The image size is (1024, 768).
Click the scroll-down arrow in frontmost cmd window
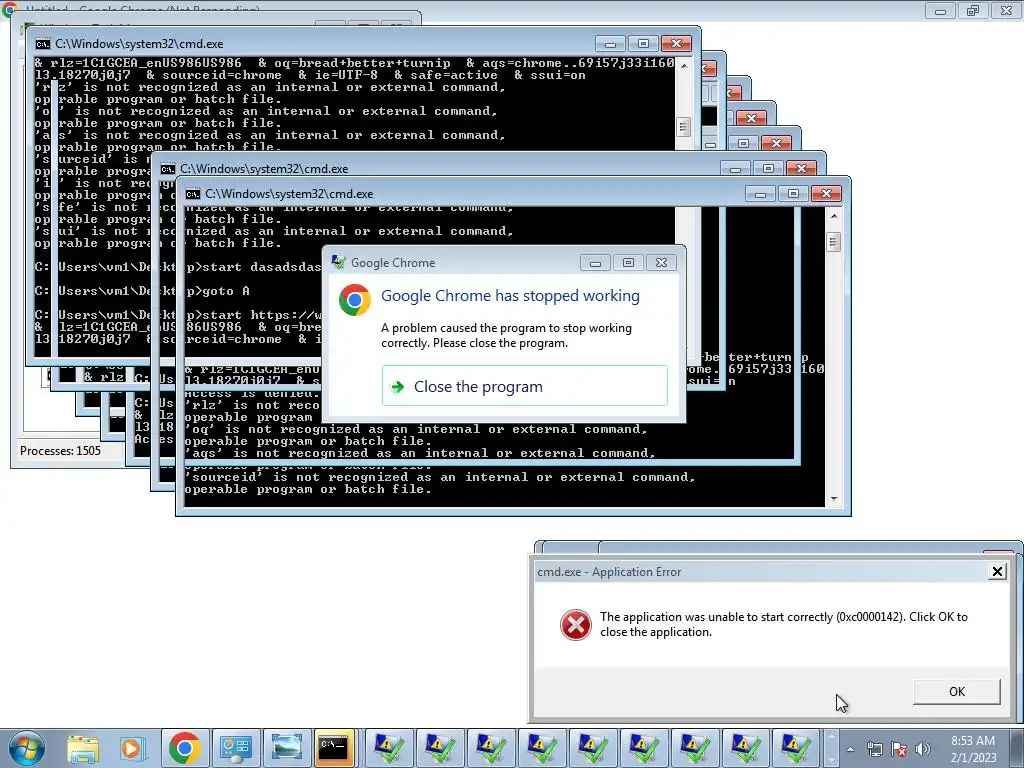[833, 499]
